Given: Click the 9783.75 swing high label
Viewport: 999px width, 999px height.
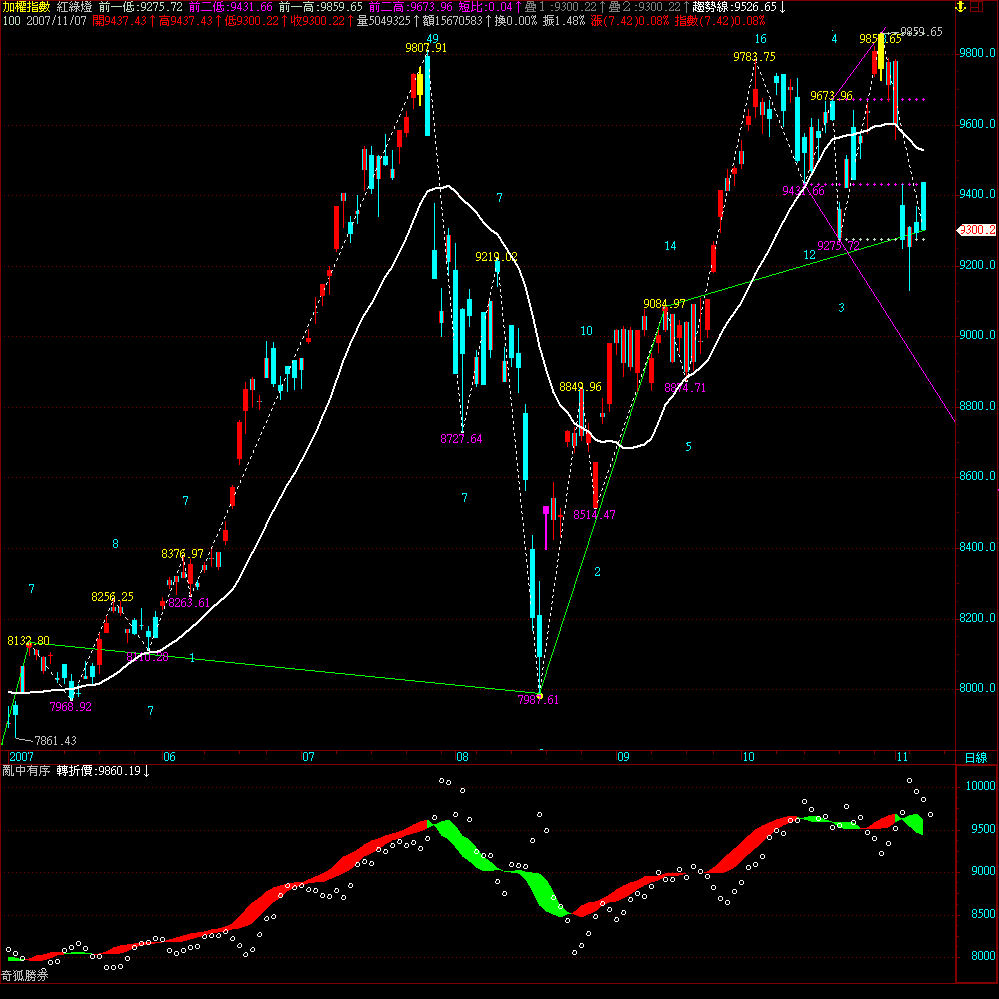Looking at the screenshot, I should point(754,57).
